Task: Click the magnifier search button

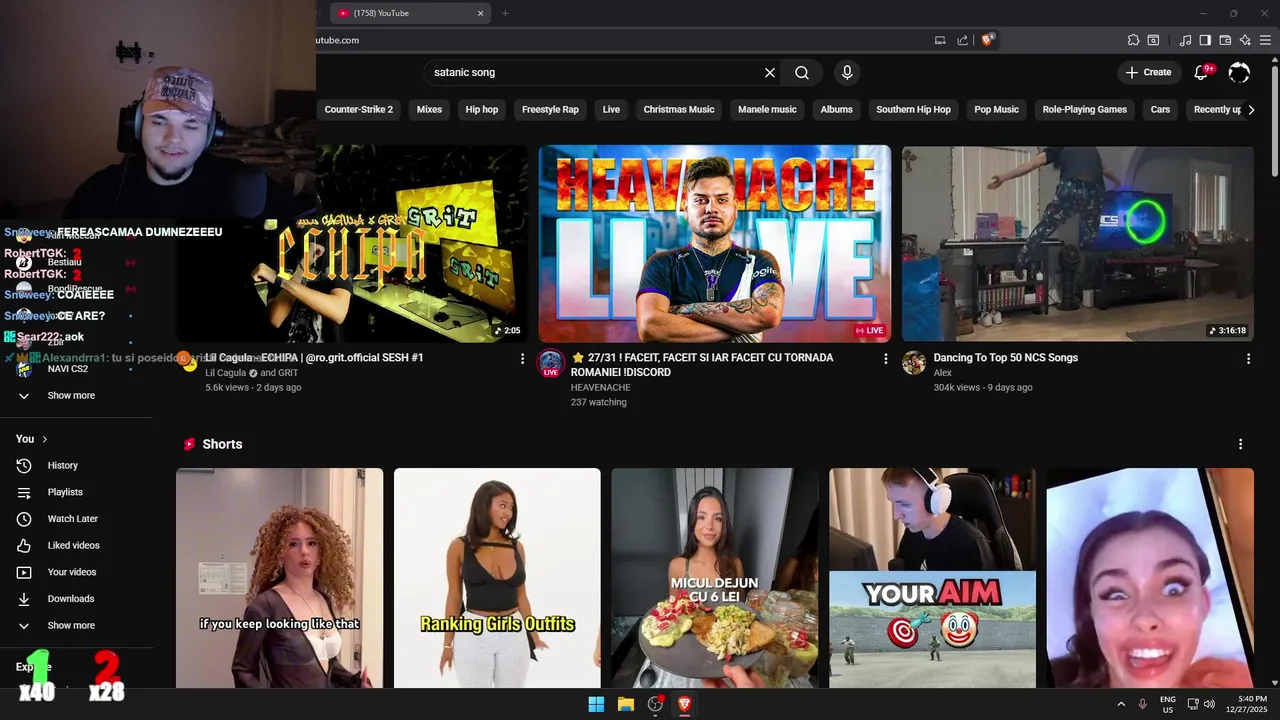Action: (802, 73)
